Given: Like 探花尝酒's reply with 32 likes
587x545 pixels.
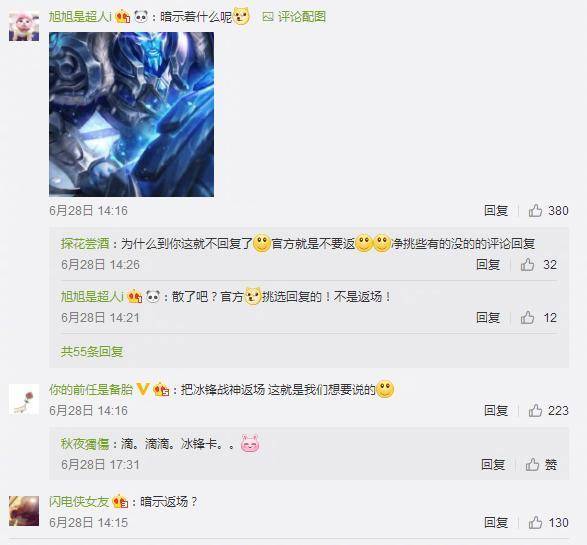Looking at the screenshot, I should (x=527, y=264).
